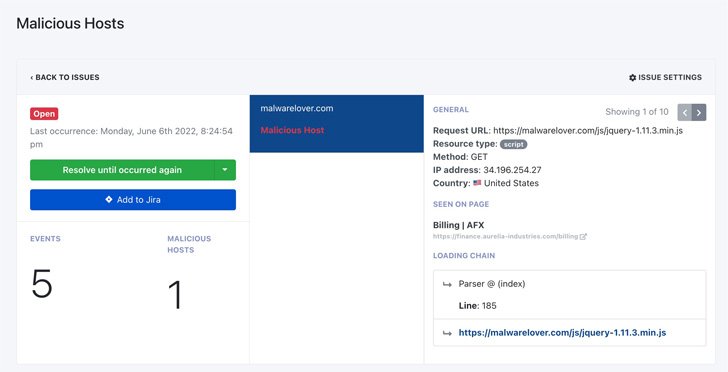
Task: Select the malwarelover.com Malicious Host entry
Action: tap(337, 124)
